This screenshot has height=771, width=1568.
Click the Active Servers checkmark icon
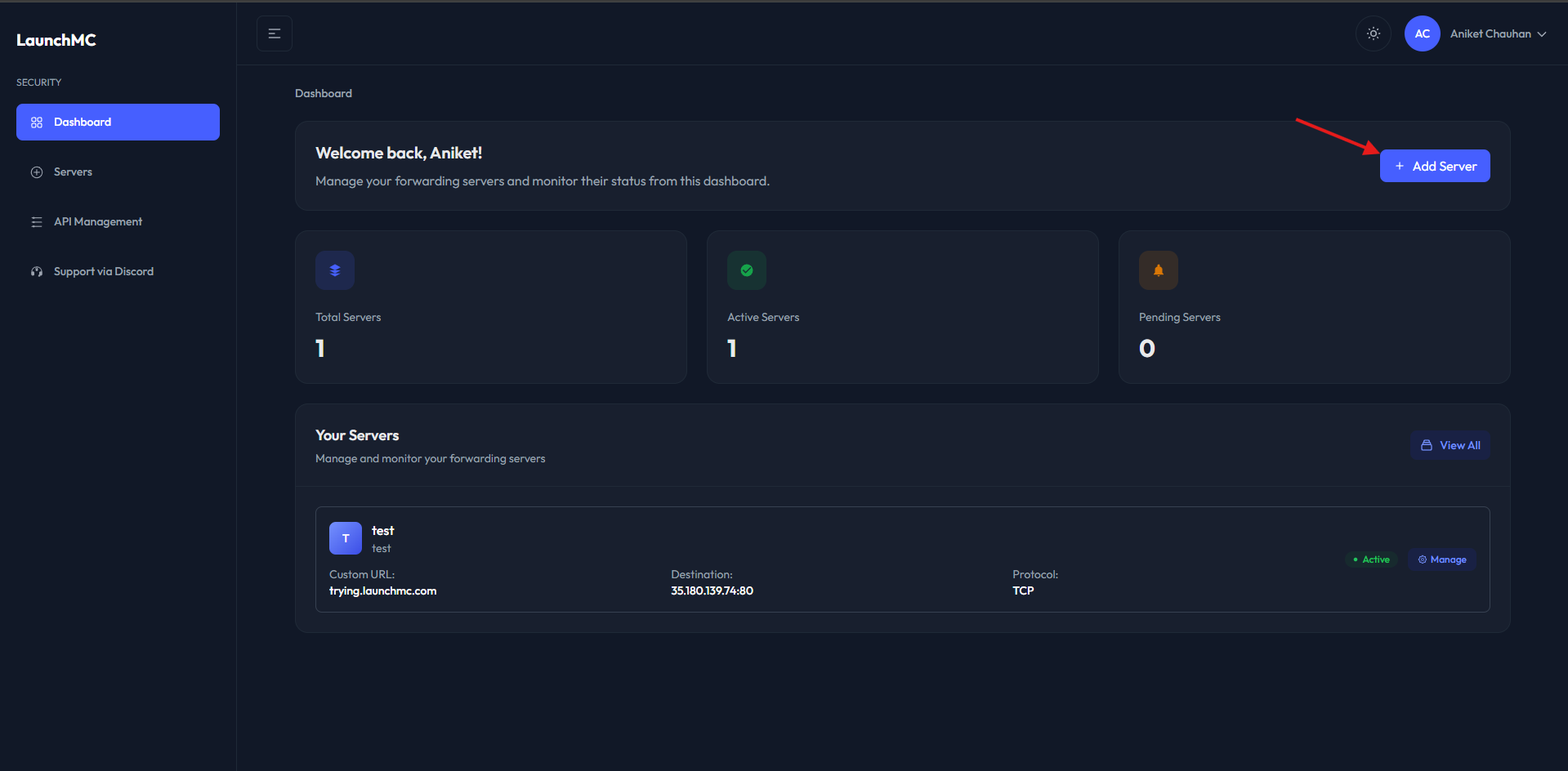point(747,270)
